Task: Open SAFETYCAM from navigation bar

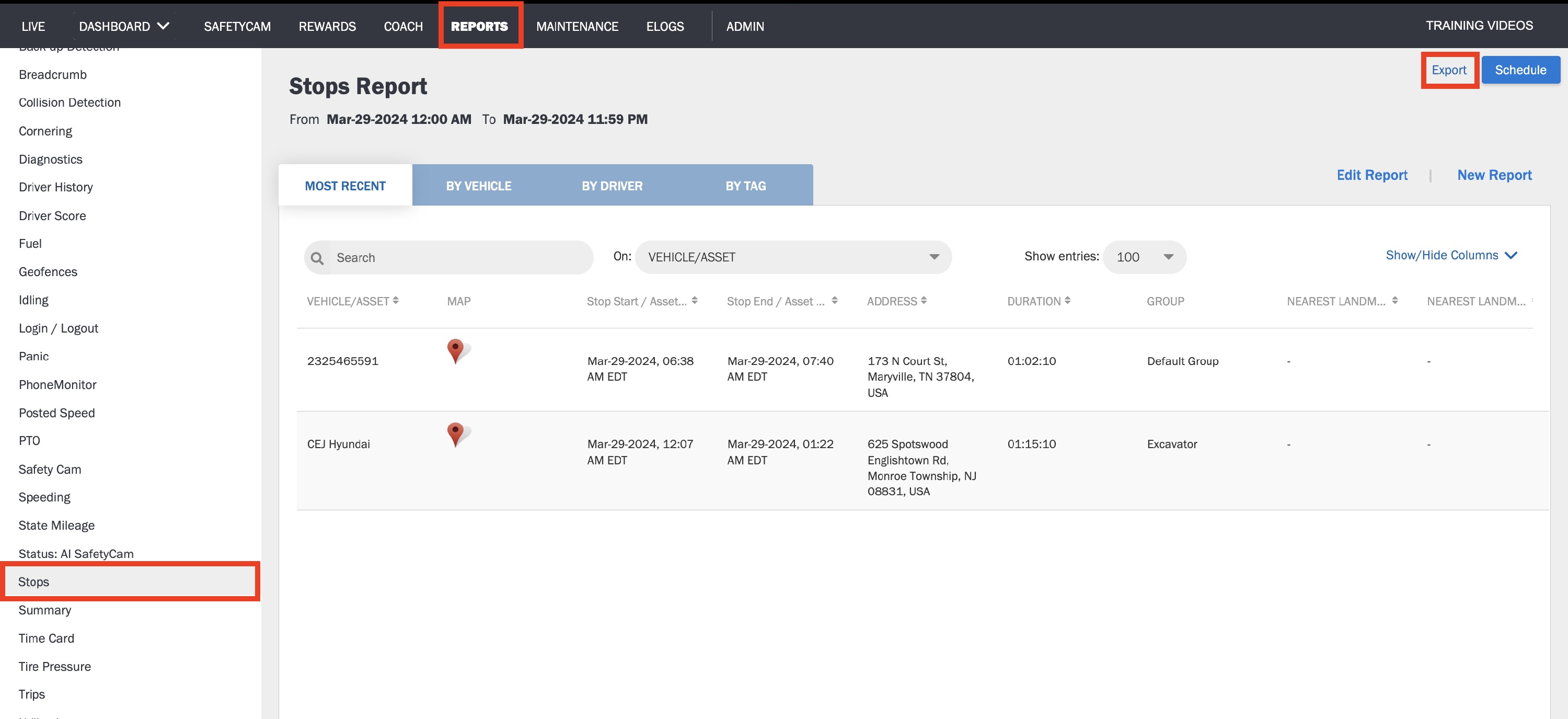Action: pyautogui.click(x=237, y=26)
